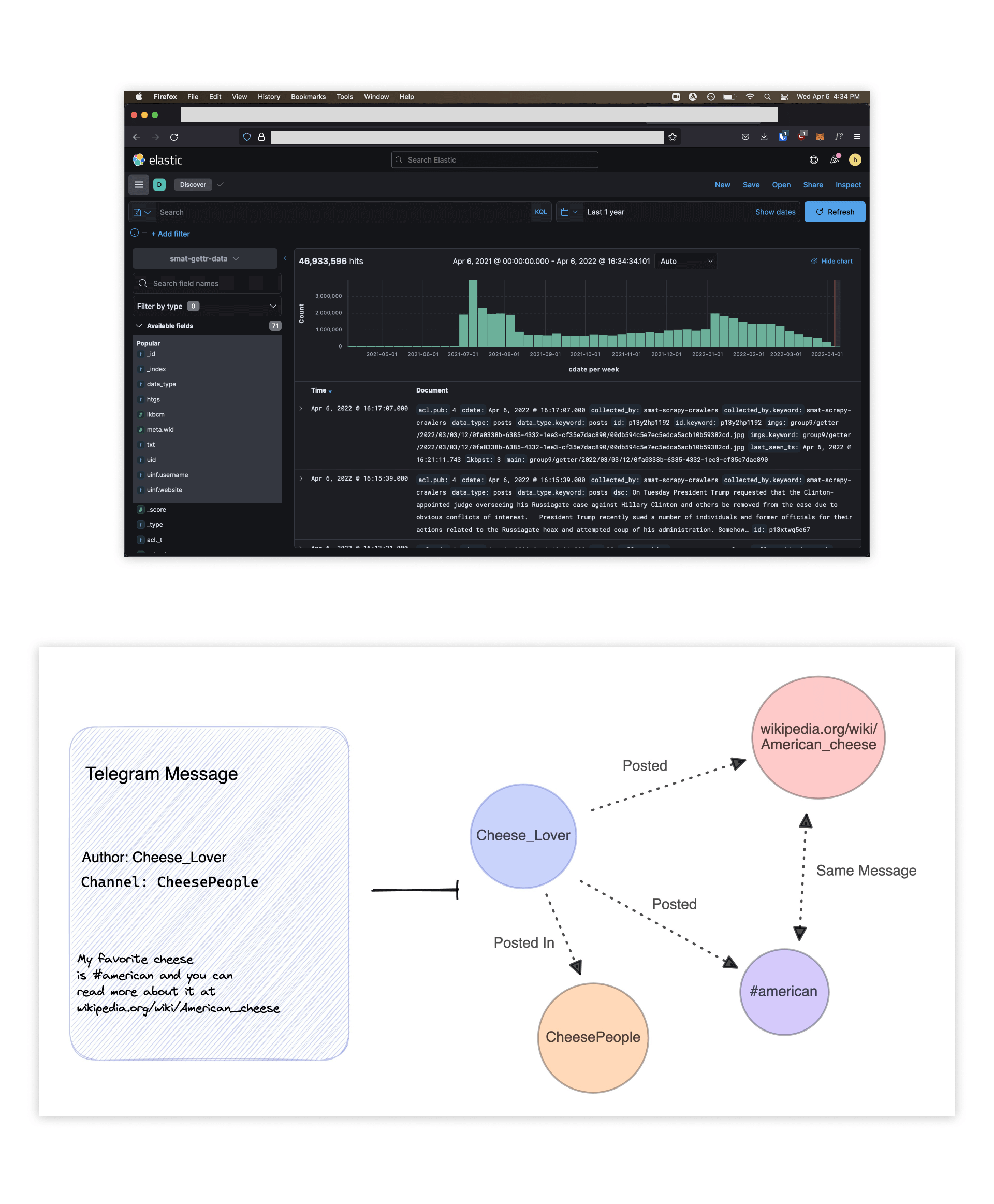This screenshot has width=994, height=1204.
Task: Click the site security padlock icon
Action: [261, 137]
